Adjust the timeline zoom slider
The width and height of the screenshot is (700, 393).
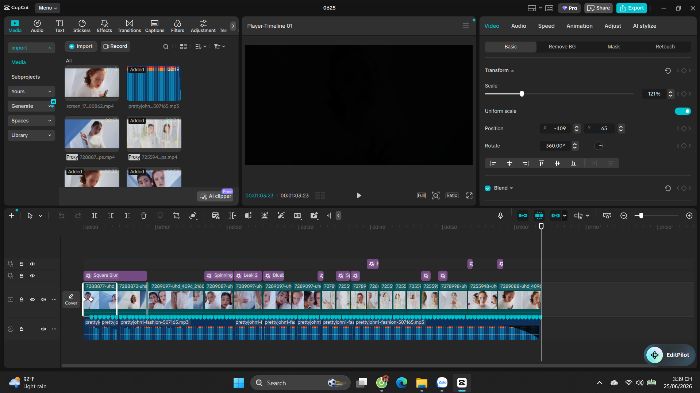point(640,216)
